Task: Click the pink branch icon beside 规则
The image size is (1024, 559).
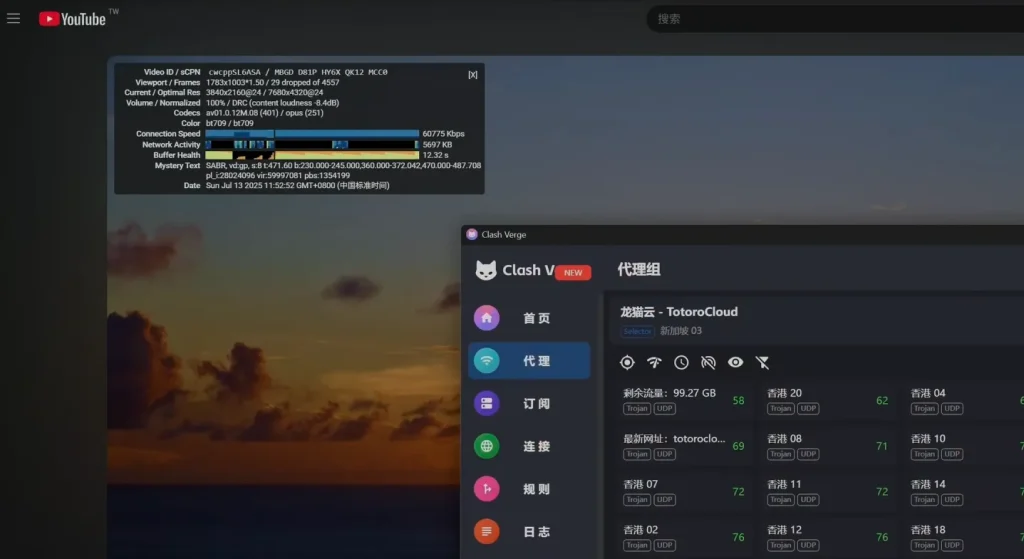Action: [487, 488]
